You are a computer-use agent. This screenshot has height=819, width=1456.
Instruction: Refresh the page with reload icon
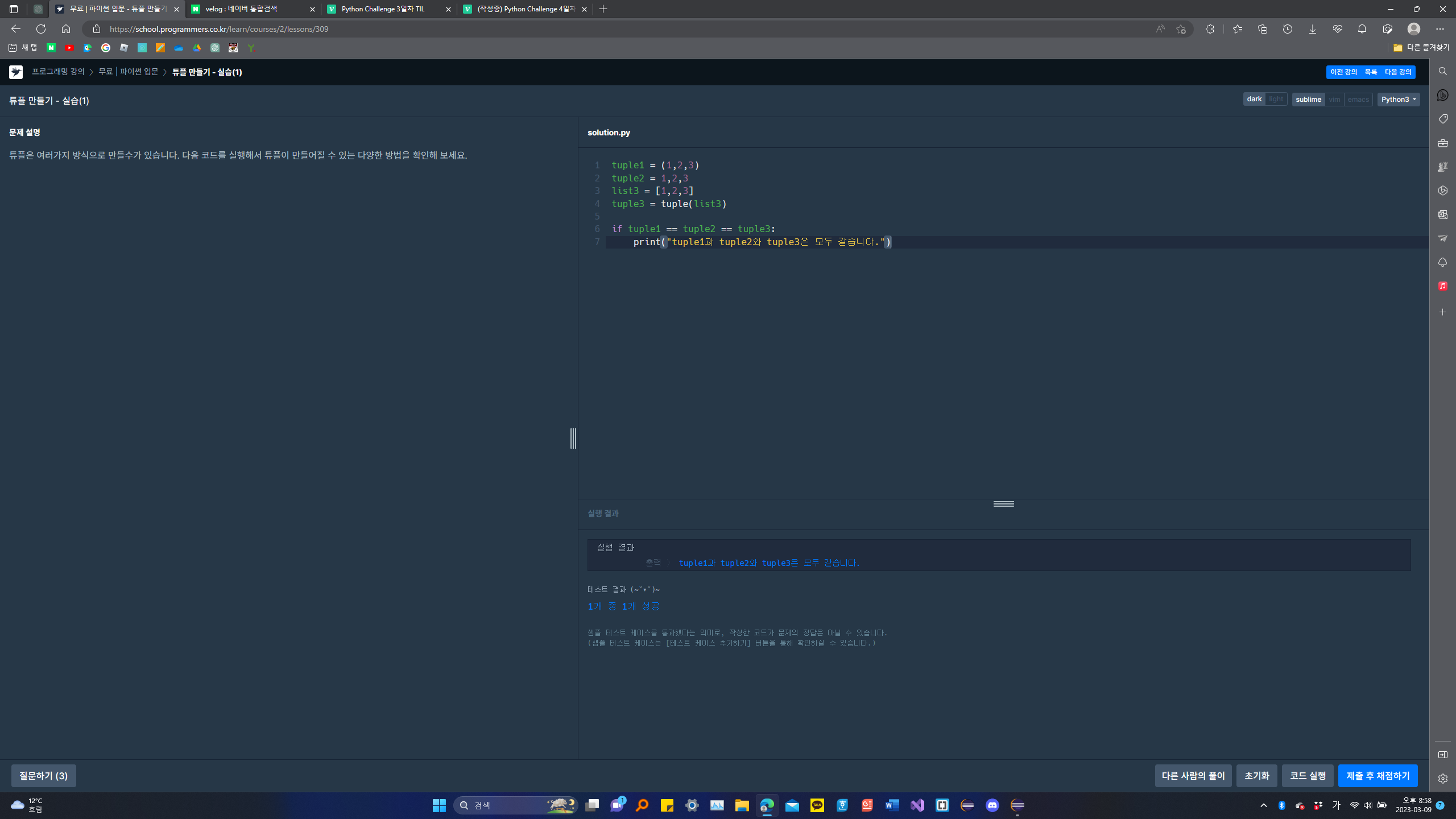click(x=41, y=29)
